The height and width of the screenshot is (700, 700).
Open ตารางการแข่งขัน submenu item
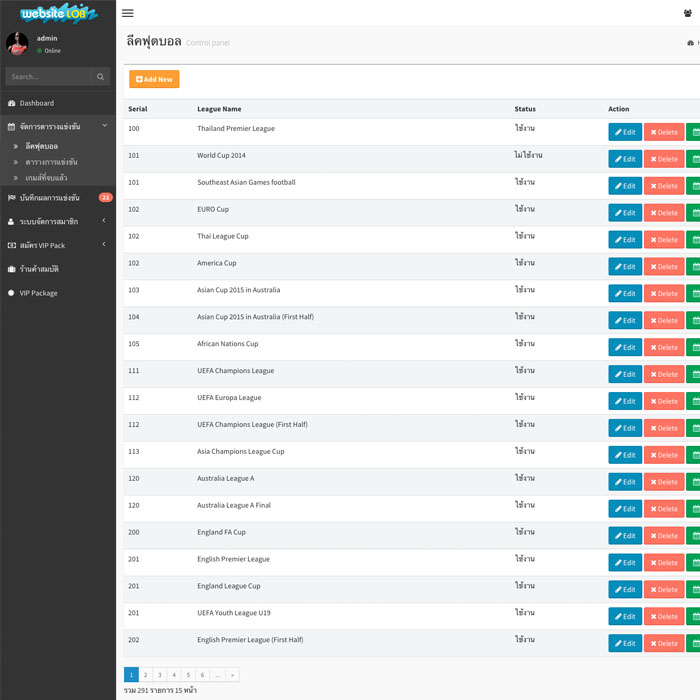click(x=51, y=162)
